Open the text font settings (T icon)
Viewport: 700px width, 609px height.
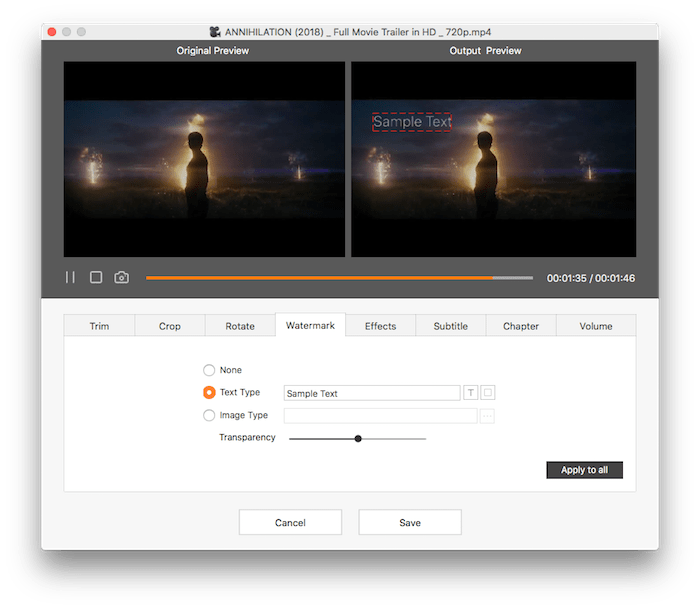pos(470,393)
